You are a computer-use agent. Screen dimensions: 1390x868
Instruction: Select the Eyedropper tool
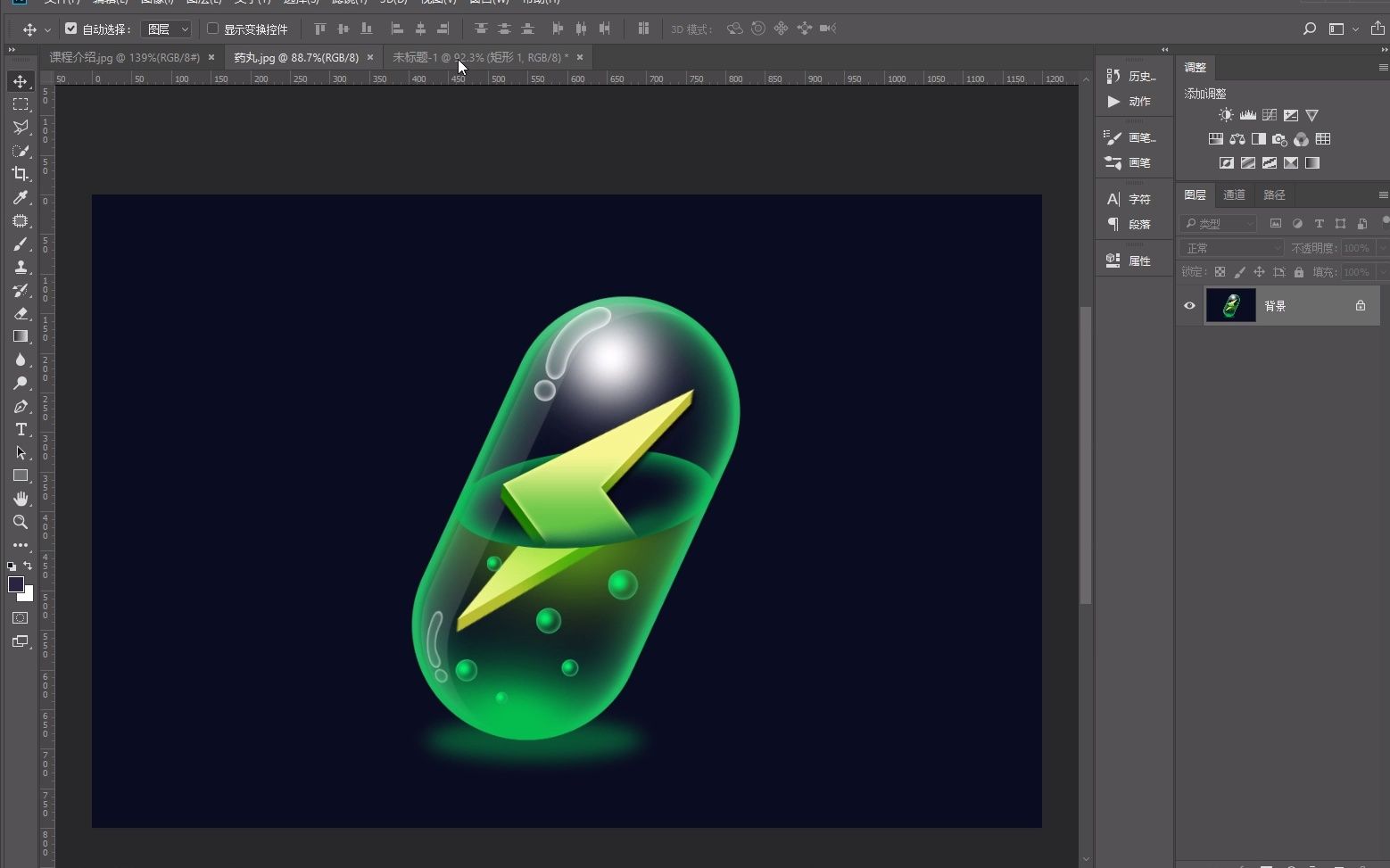[20, 197]
